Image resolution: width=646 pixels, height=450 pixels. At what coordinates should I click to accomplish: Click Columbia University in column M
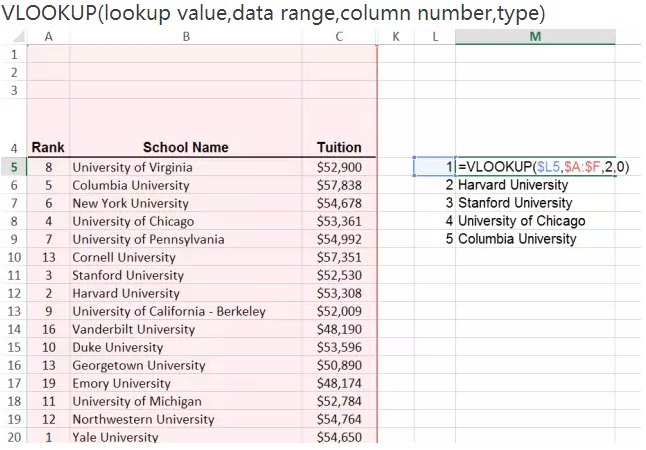[517, 239]
